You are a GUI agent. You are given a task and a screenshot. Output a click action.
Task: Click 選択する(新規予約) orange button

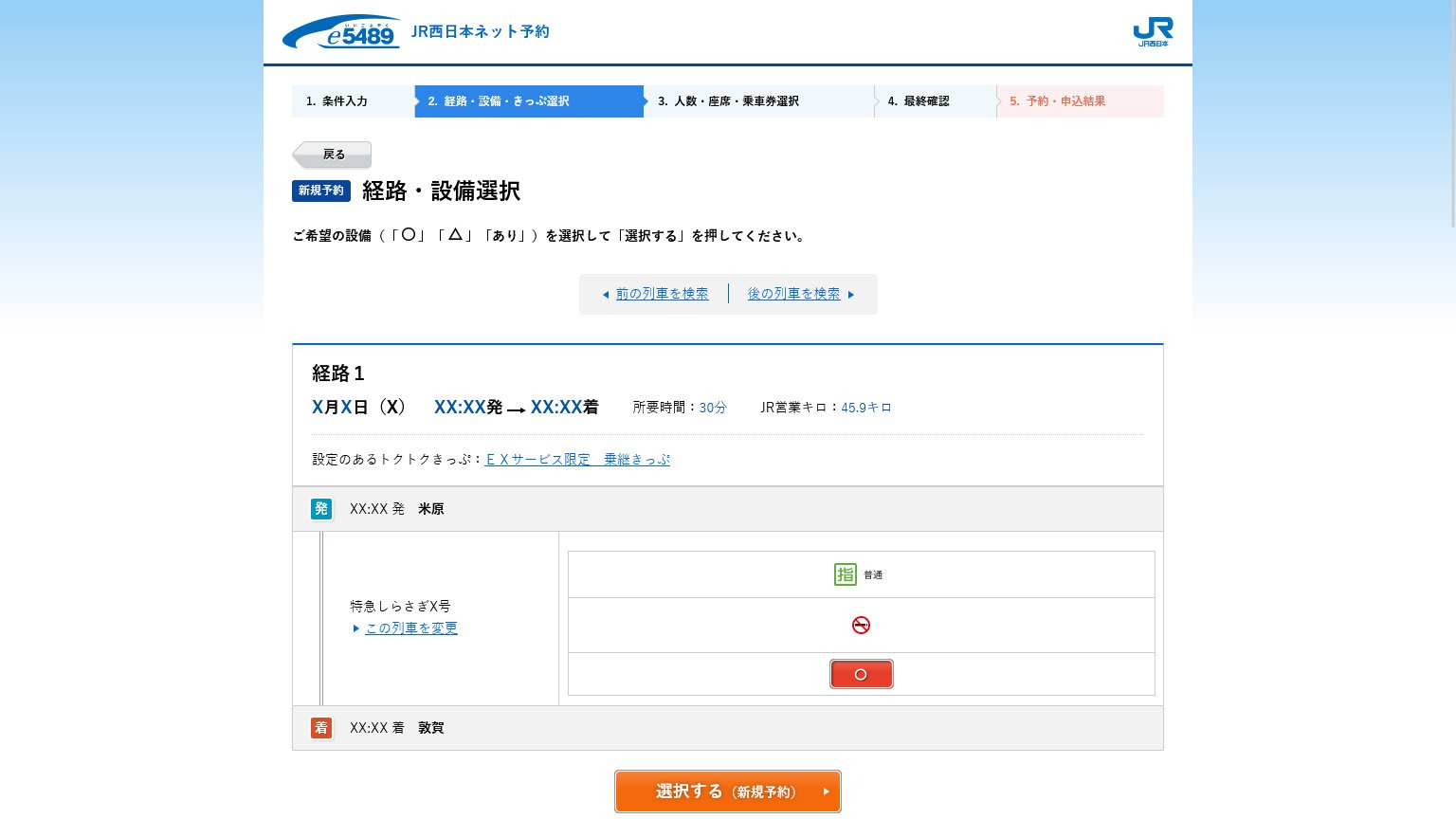(x=728, y=792)
